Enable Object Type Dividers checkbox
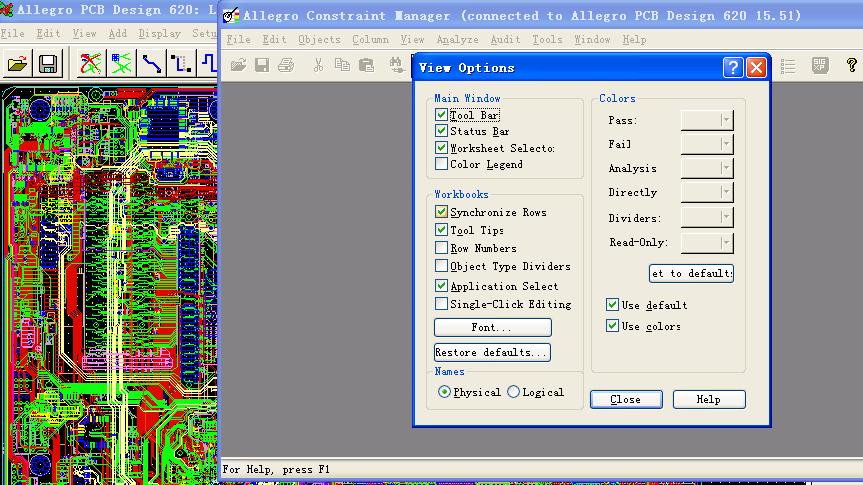Viewport: 863px width, 485px height. [441, 266]
